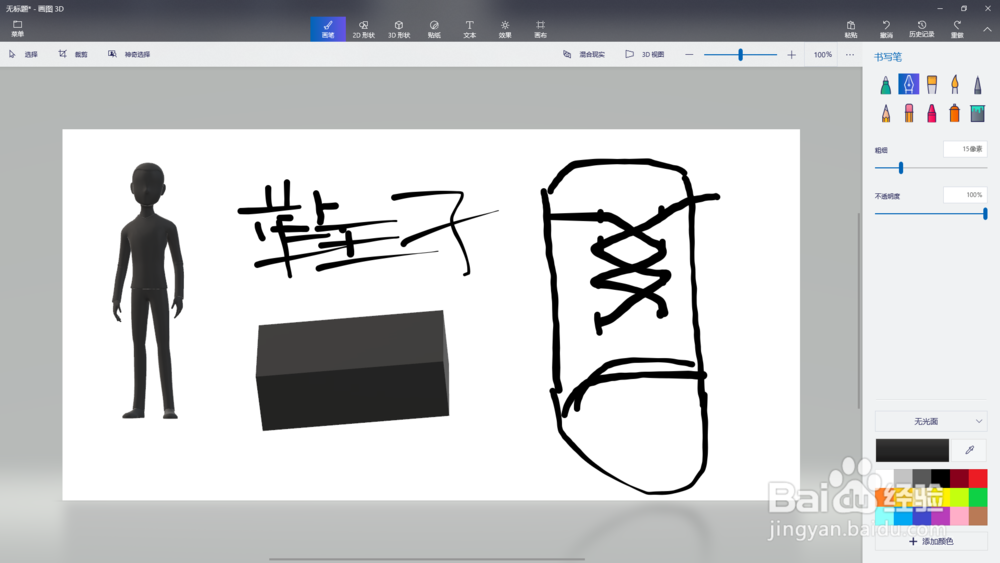1000x563 pixels.
Task: Select the Watercolor brush tool
Action: pyautogui.click(x=955, y=84)
